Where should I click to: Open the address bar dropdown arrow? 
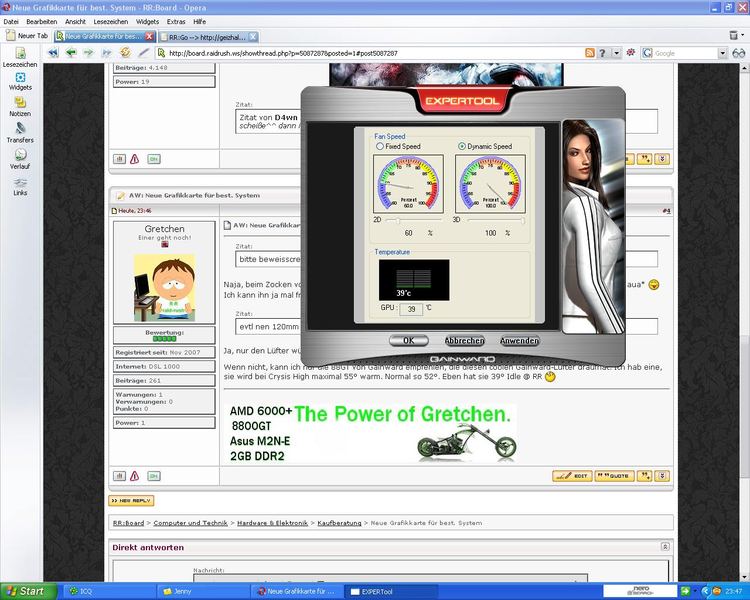point(617,53)
